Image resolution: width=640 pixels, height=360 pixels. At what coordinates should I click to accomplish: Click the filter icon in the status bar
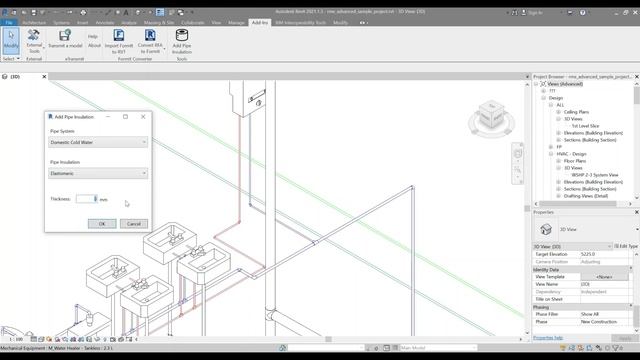point(615,348)
